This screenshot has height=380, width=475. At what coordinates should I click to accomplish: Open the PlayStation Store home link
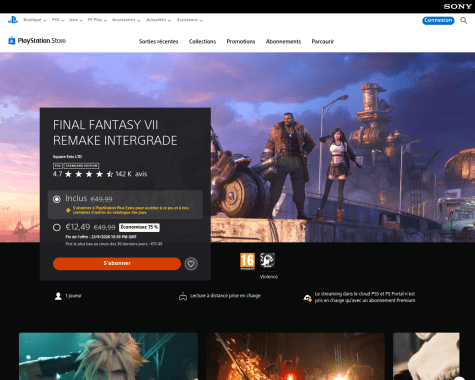pyautogui.click(x=37, y=41)
